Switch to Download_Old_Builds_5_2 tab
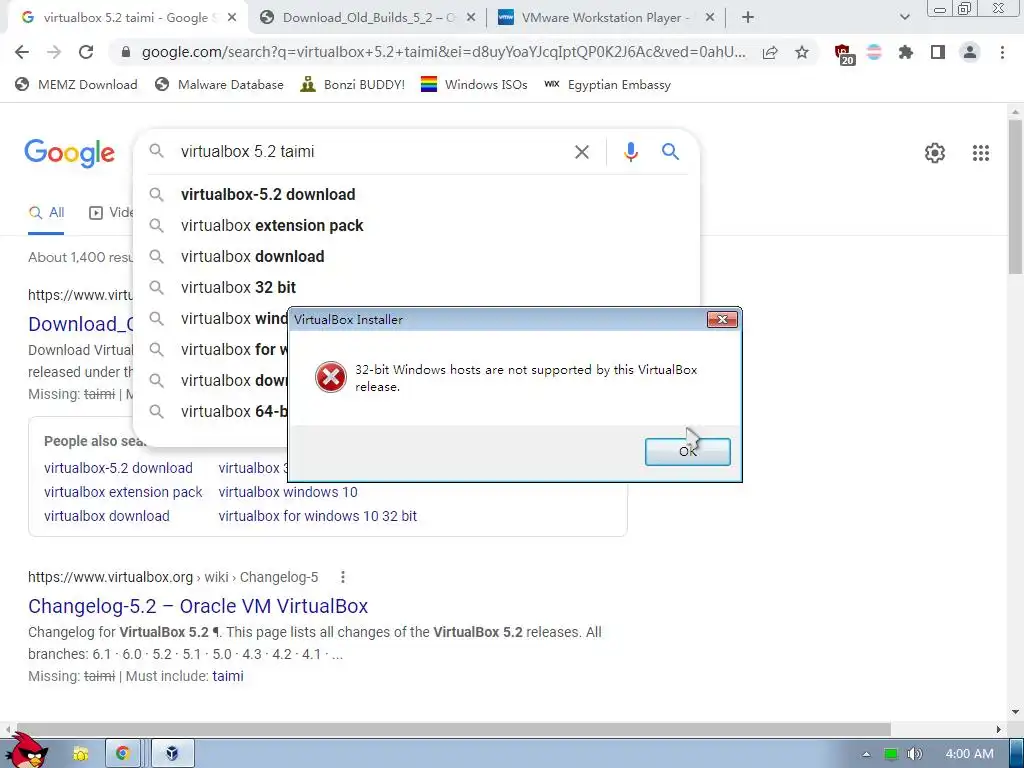 tap(368, 18)
